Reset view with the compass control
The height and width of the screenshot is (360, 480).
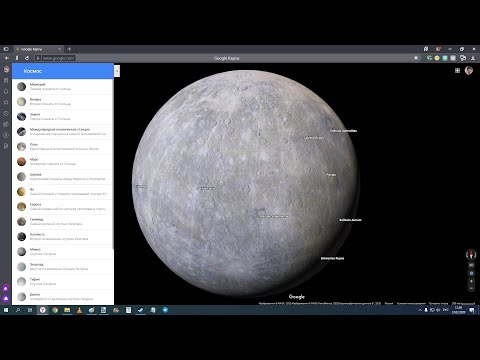click(471, 255)
